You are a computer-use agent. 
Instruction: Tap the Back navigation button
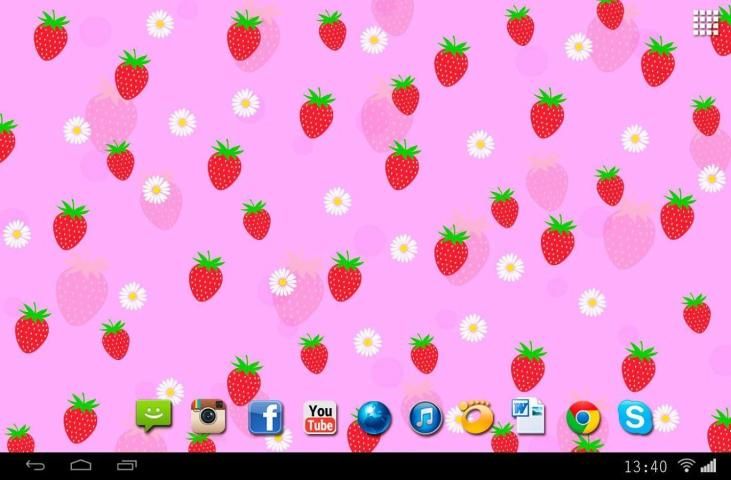pyautogui.click(x=36, y=466)
